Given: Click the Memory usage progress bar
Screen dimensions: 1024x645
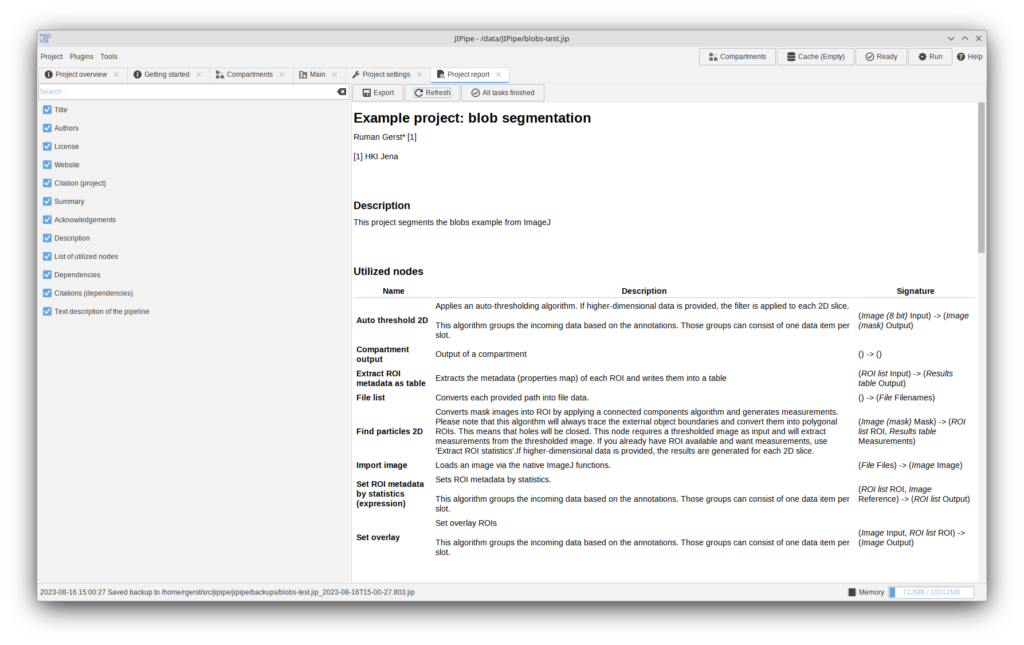Looking at the screenshot, I should [x=931, y=592].
